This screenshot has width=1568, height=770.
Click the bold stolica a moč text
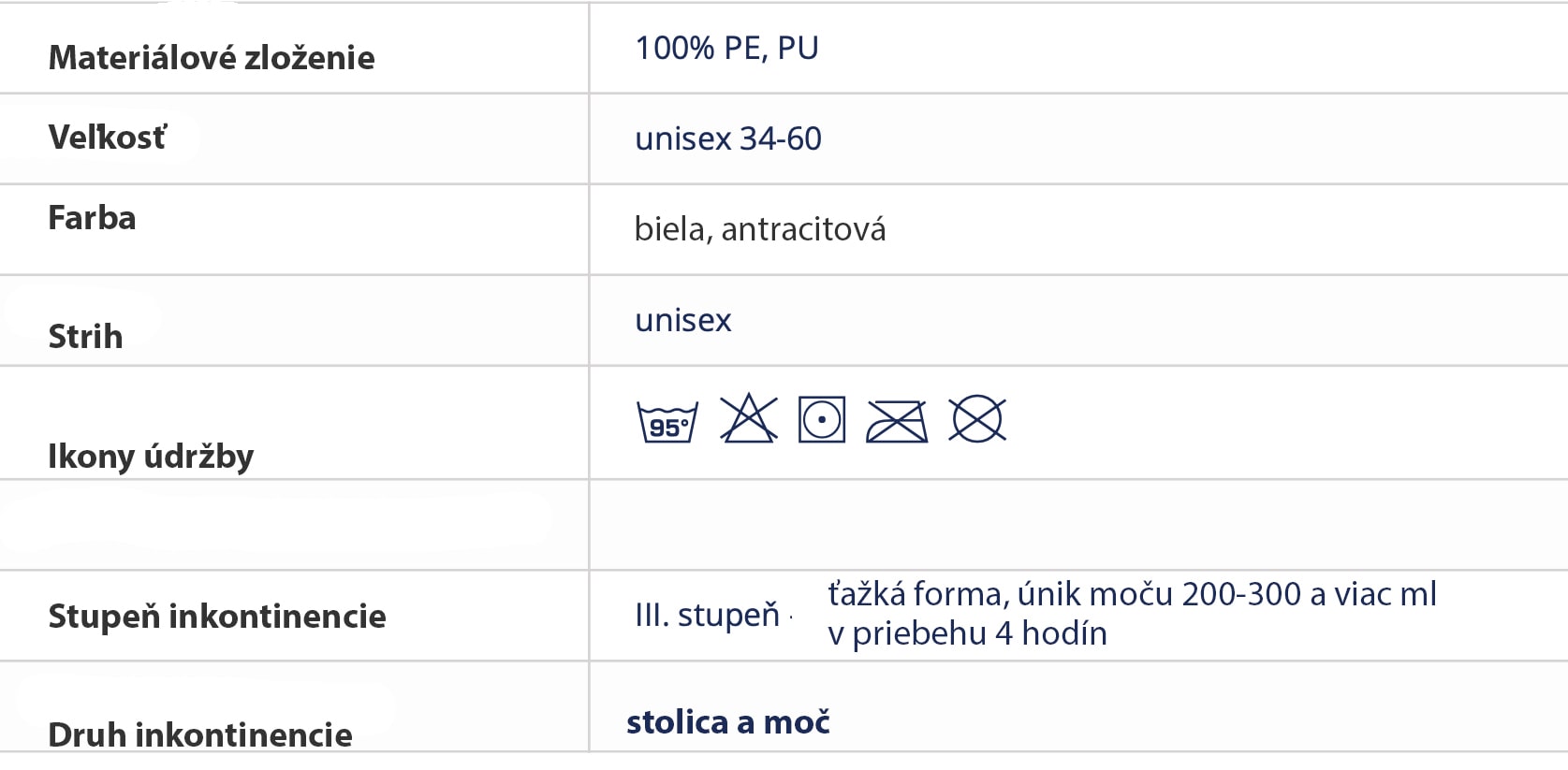tap(727, 722)
